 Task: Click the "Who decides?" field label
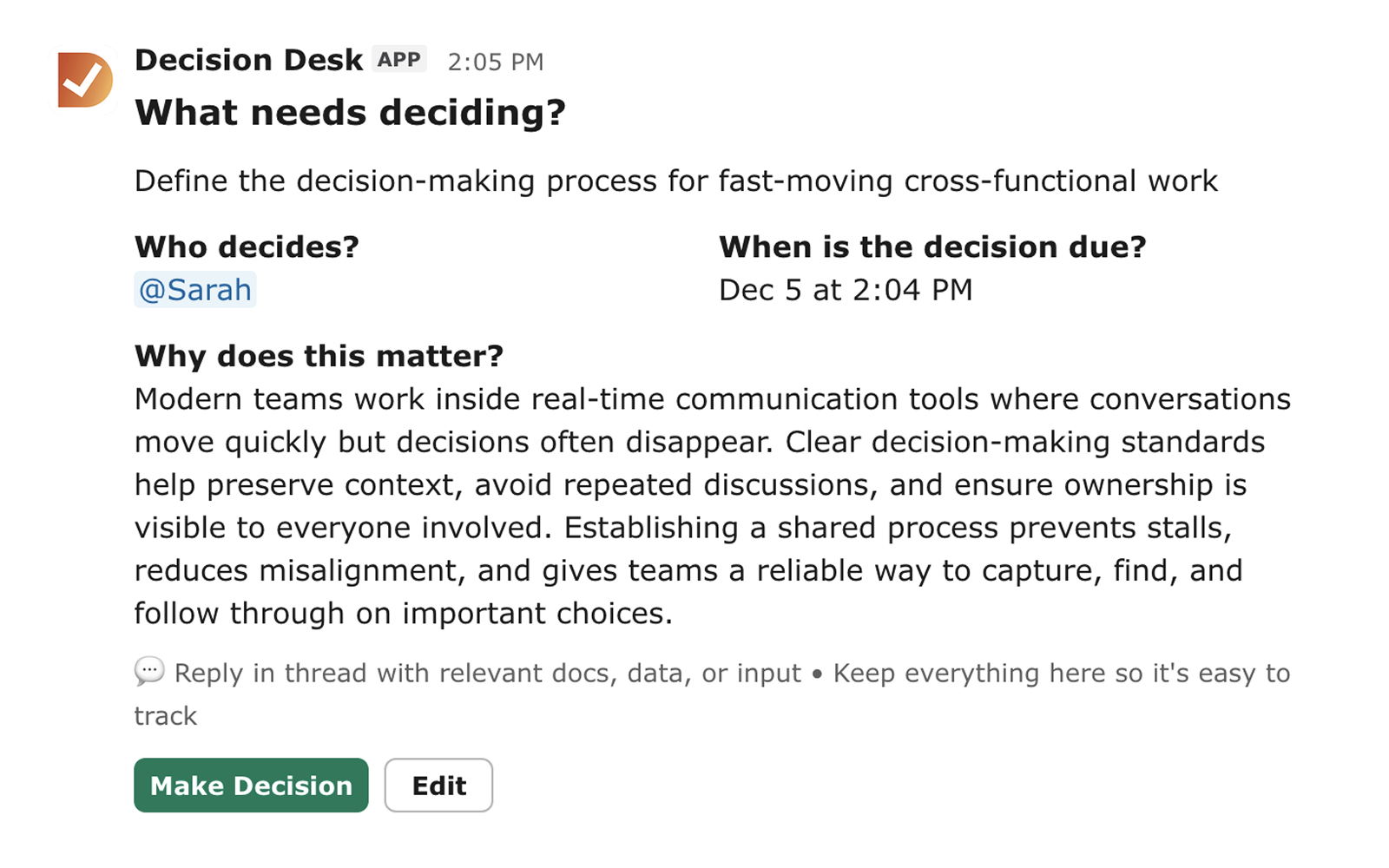click(x=247, y=247)
